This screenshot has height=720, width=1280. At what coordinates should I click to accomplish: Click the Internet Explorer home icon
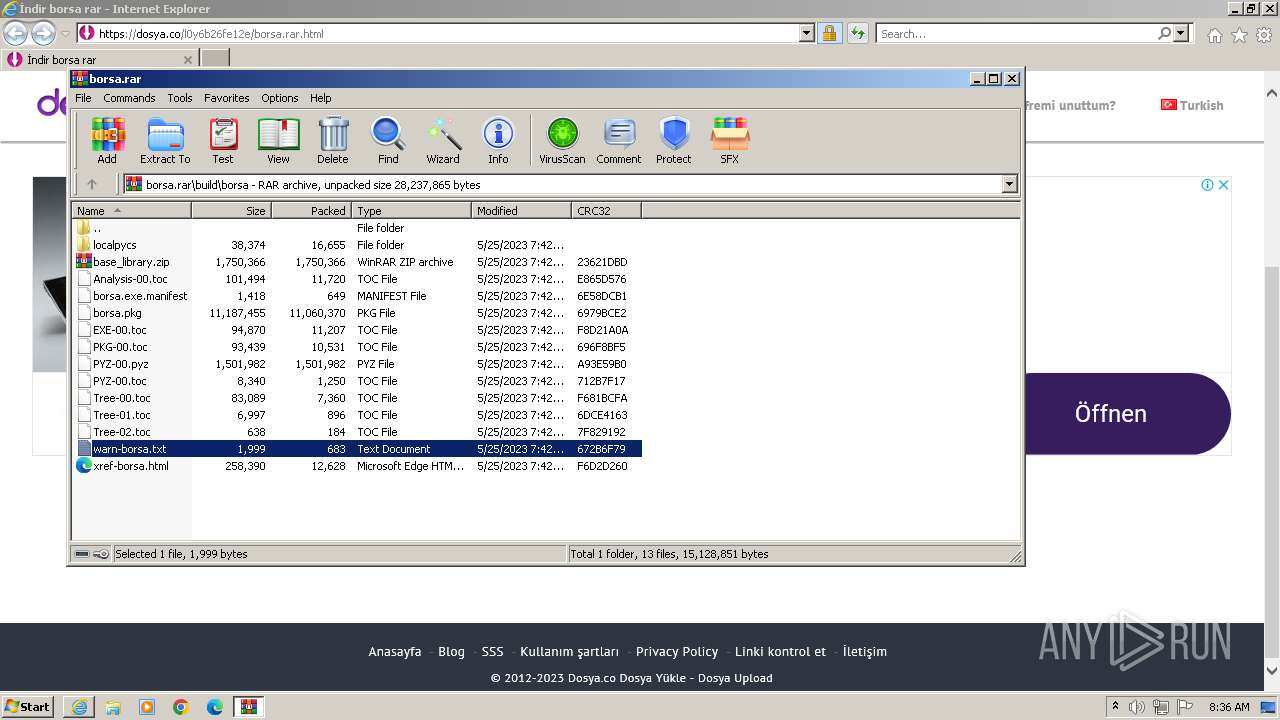pyautogui.click(x=1214, y=35)
